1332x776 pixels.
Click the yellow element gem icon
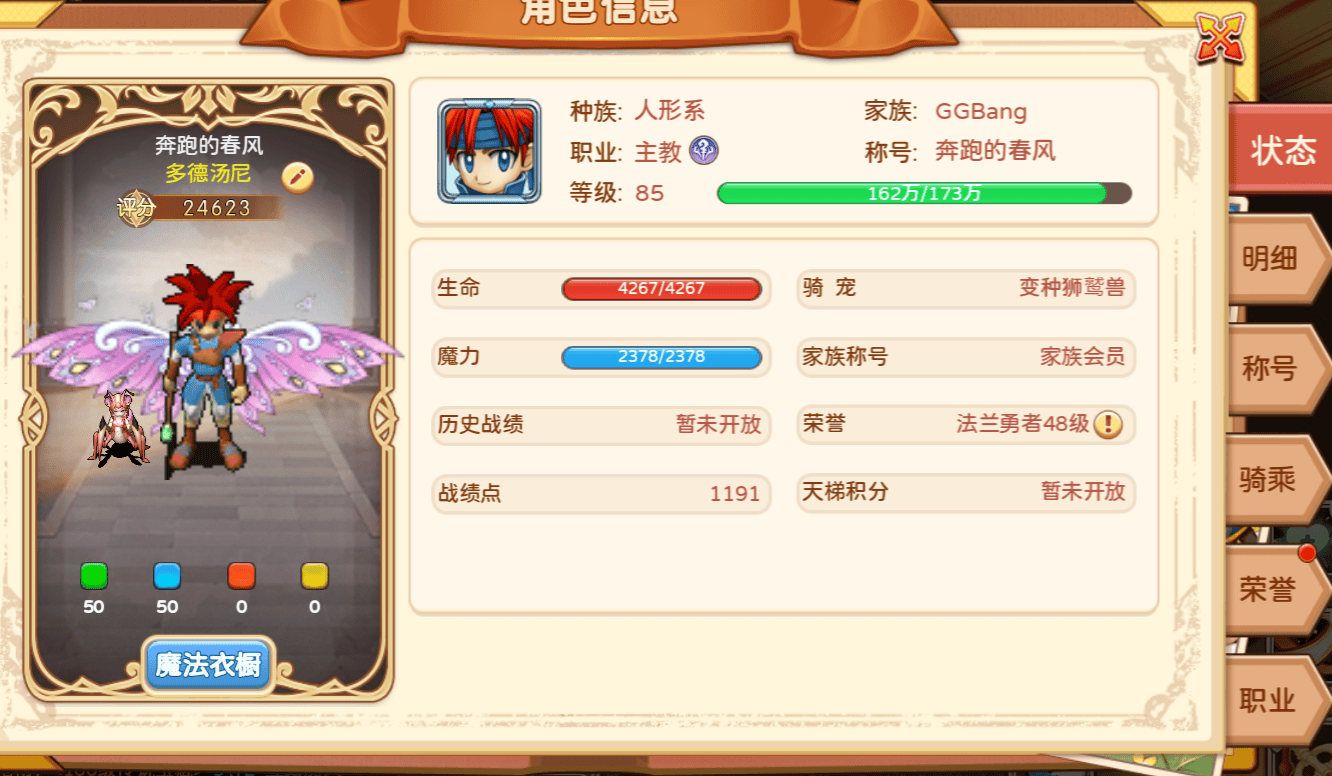(x=315, y=576)
